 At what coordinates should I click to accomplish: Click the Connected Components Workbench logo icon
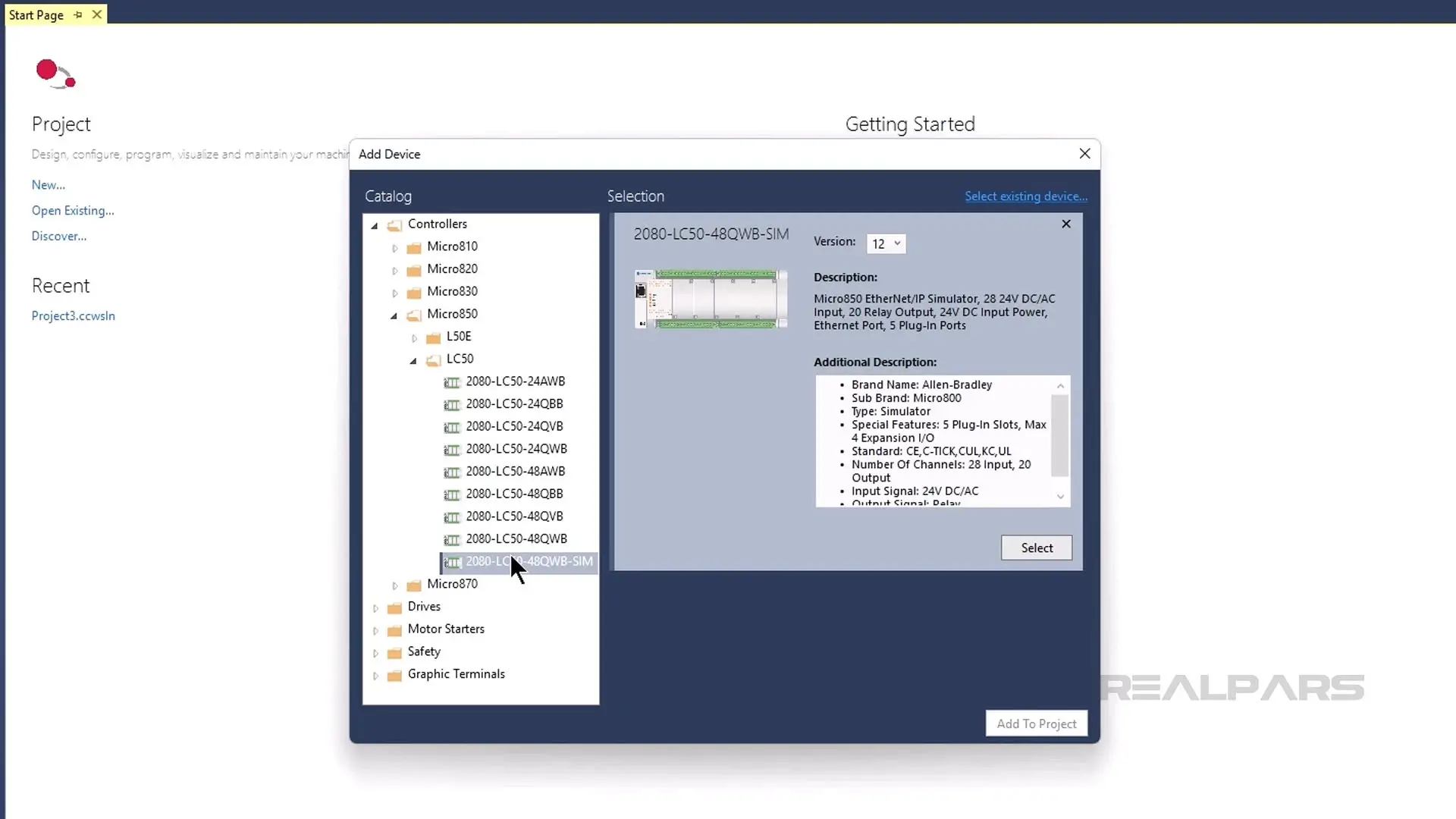point(55,74)
